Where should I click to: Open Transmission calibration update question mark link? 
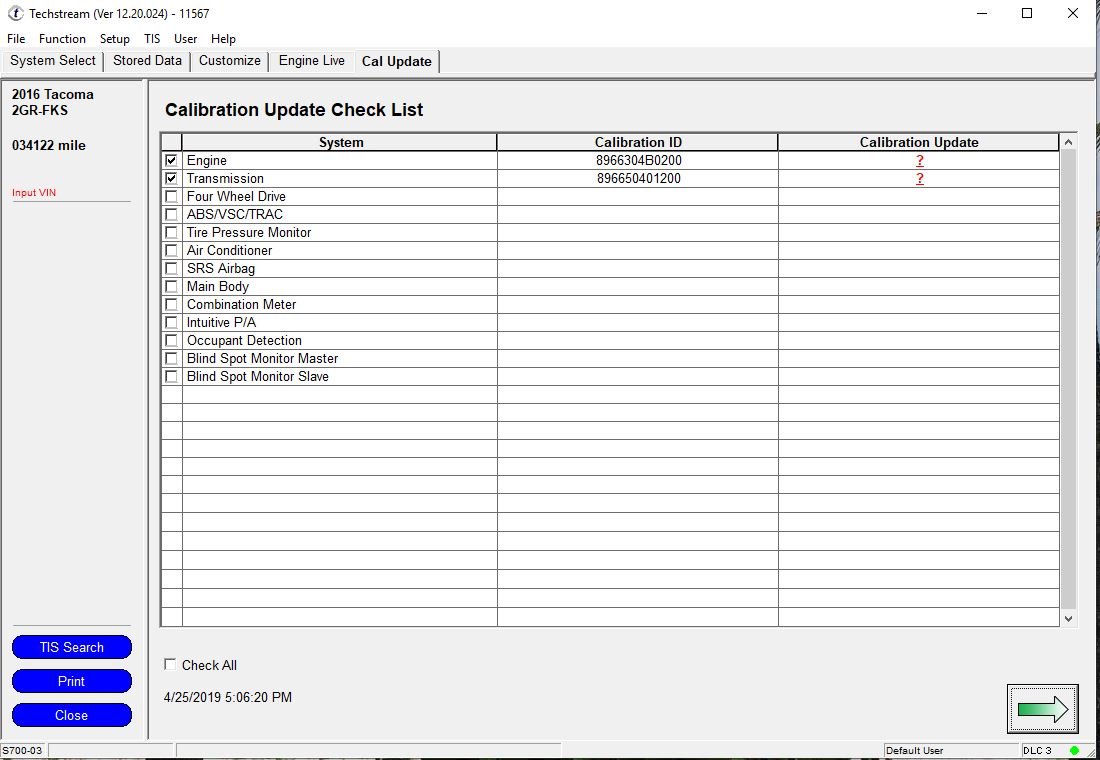tap(919, 179)
